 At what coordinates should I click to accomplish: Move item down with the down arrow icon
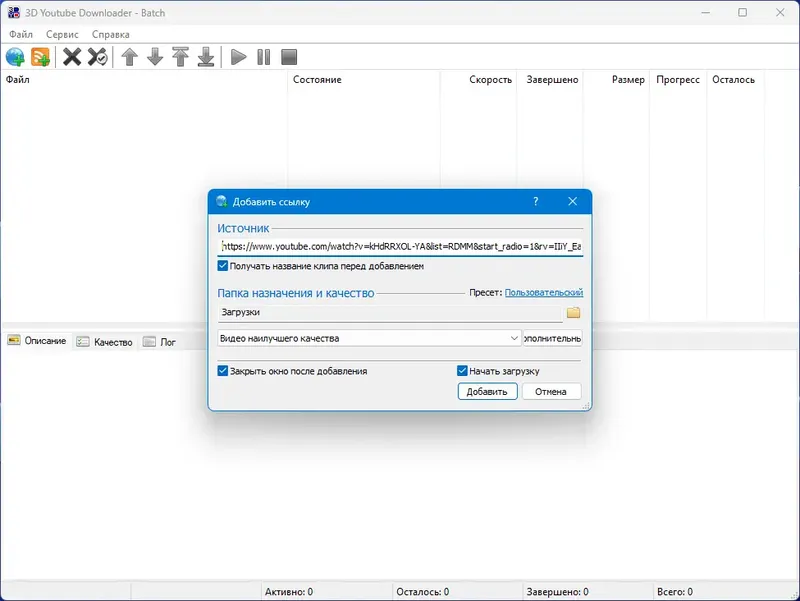point(155,57)
